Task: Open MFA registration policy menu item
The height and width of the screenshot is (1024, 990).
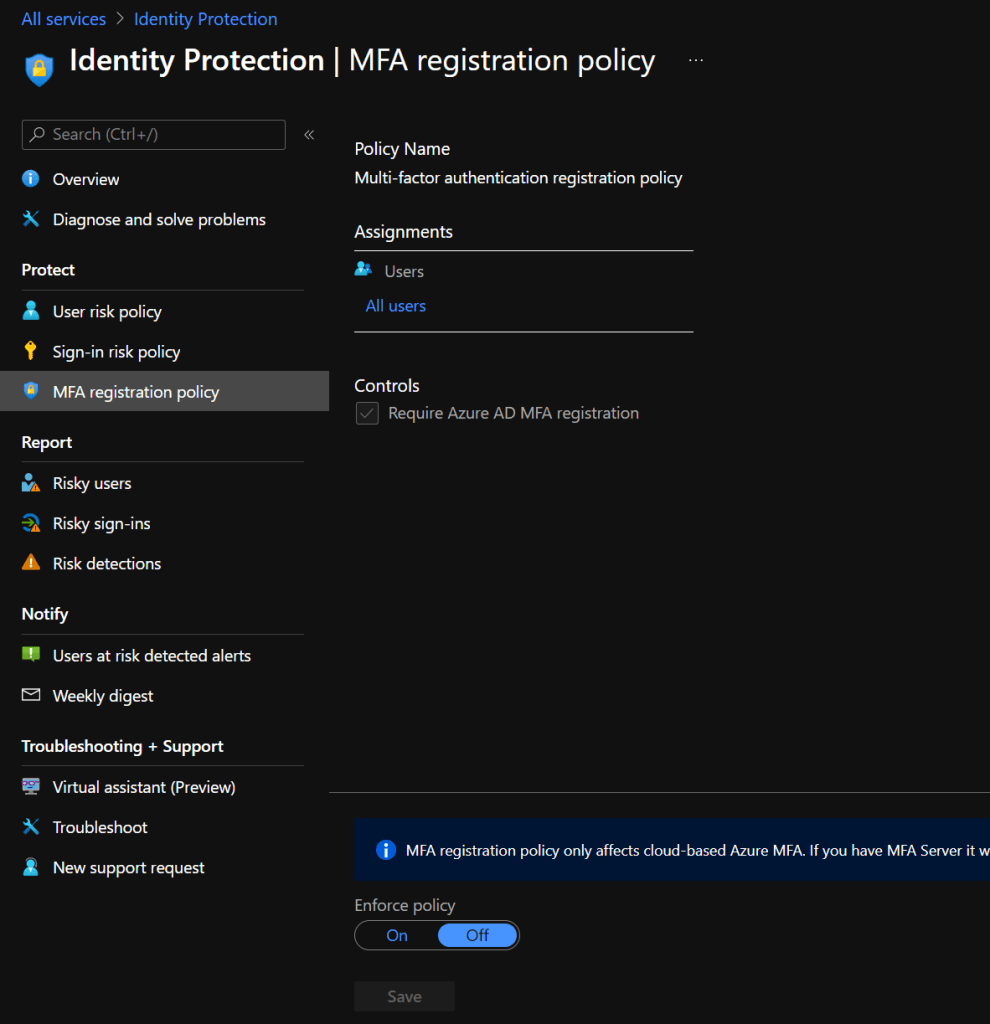Action: click(x=135, y=392)
